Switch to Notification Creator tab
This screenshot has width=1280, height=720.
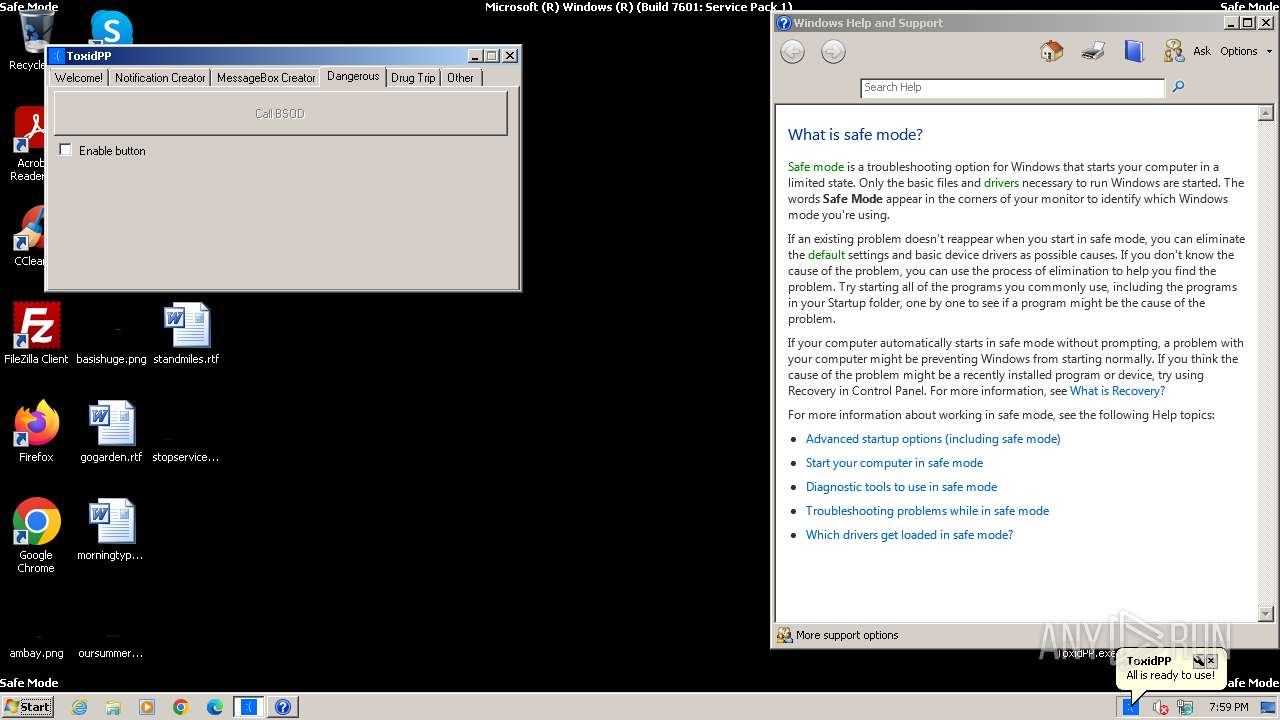tap(160, 78)
